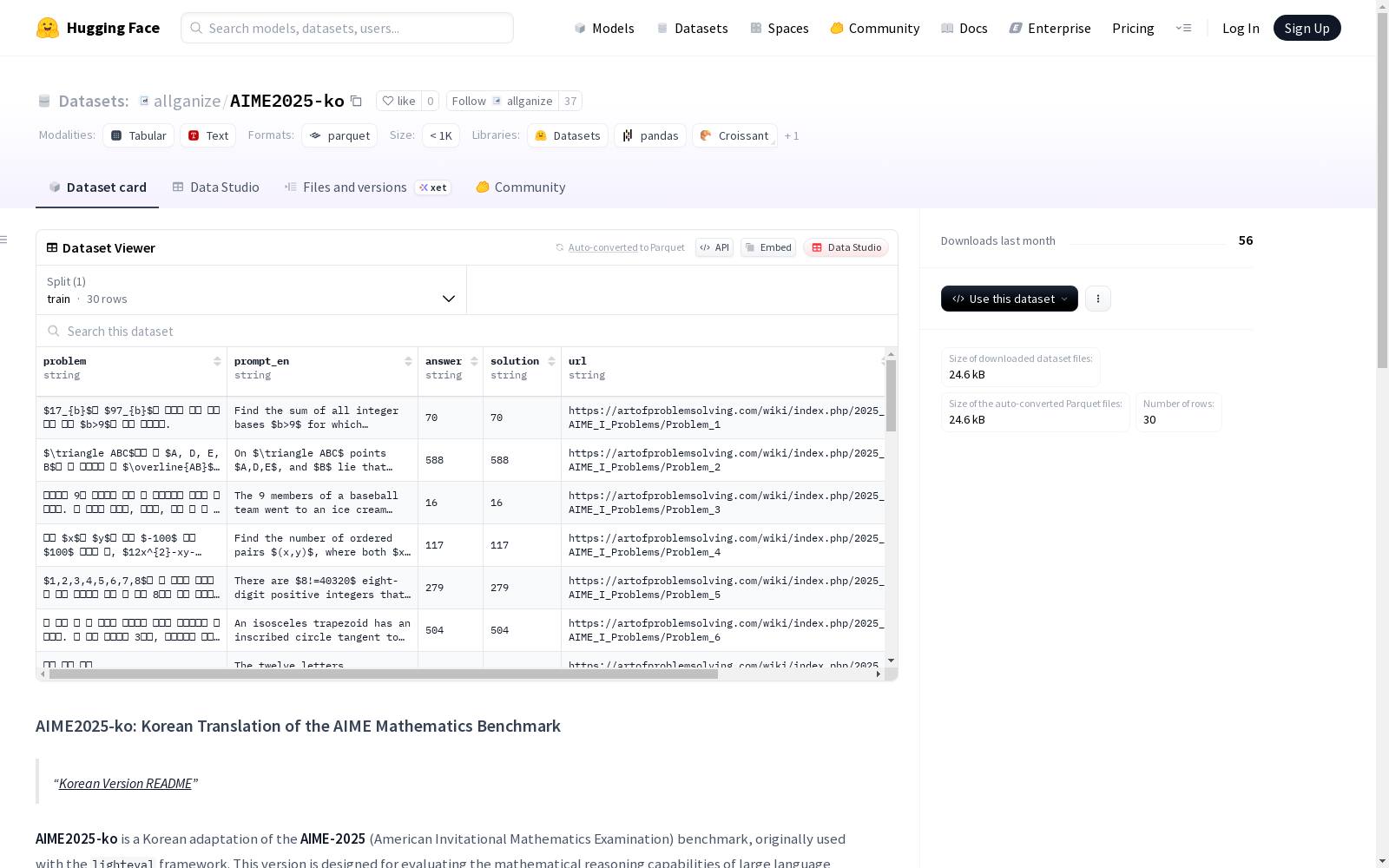This screenshot has width=1389, height=868.
Task: Sort the solution column
Action: pos(551,361)
